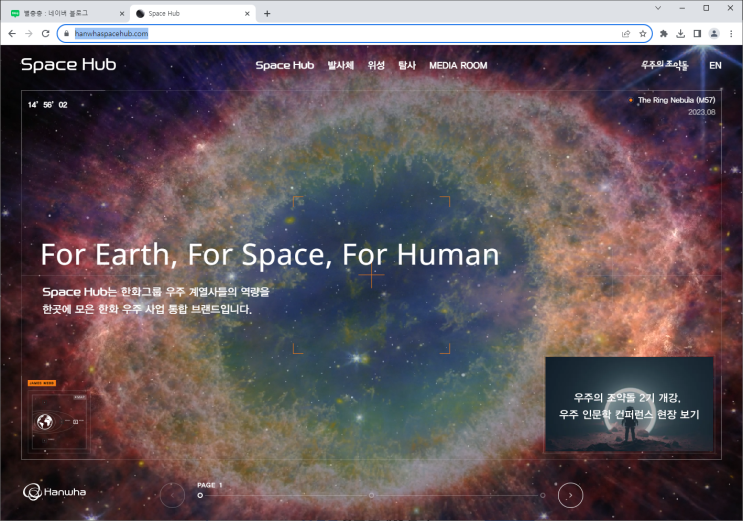The width and height of the screenshot is (743, 521).
Task: Click the lock icon in the address bar
Action: click(x=66, y=34)
